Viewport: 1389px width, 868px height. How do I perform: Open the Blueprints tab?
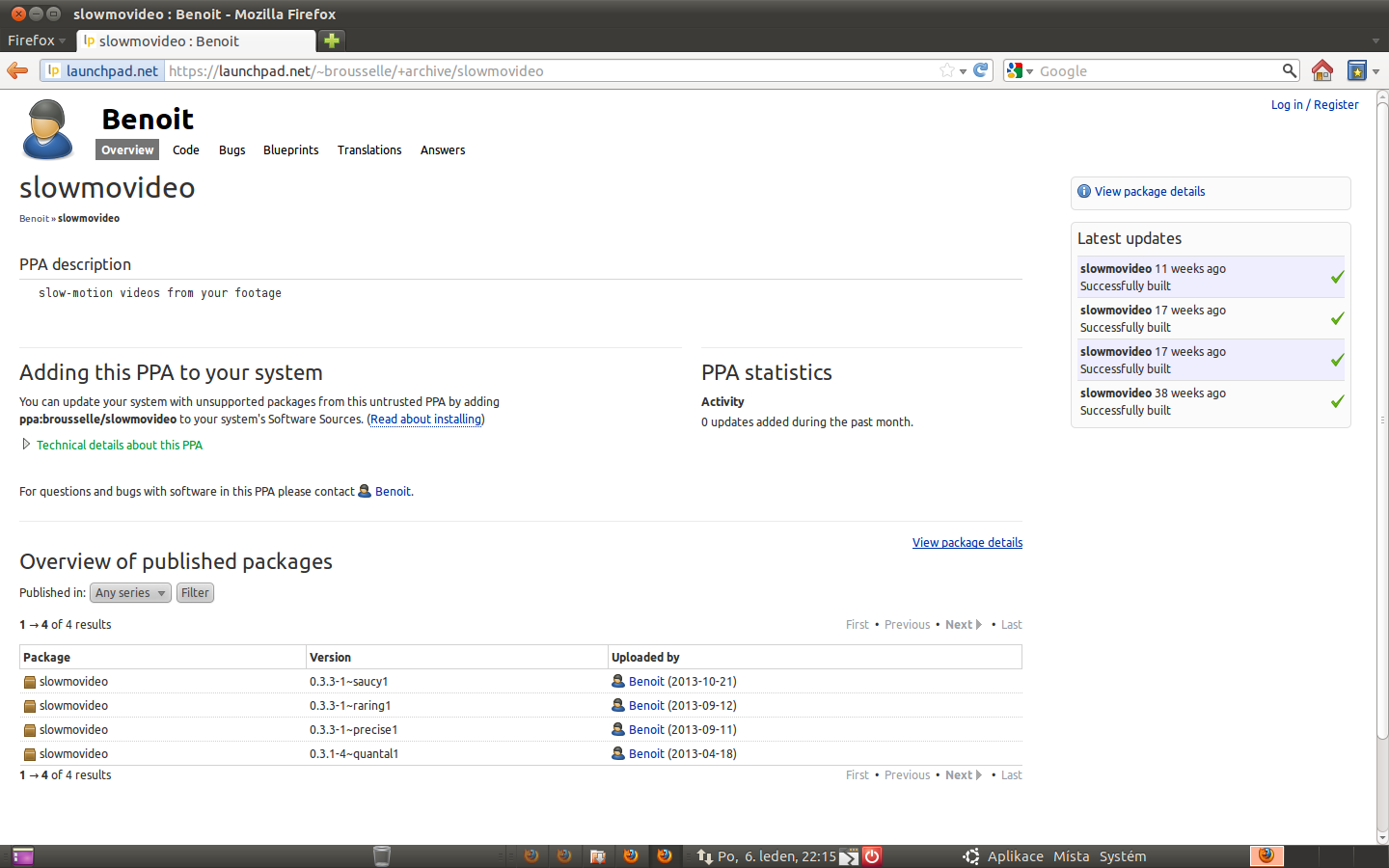(x=290, y=149)
